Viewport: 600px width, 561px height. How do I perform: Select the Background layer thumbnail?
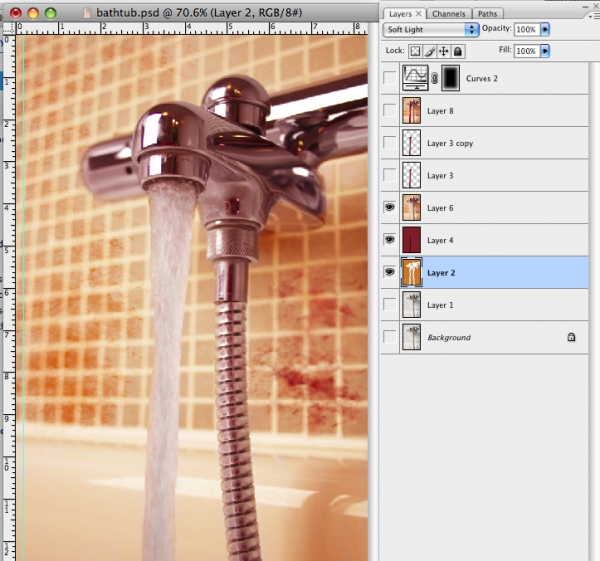click(411, 337)
